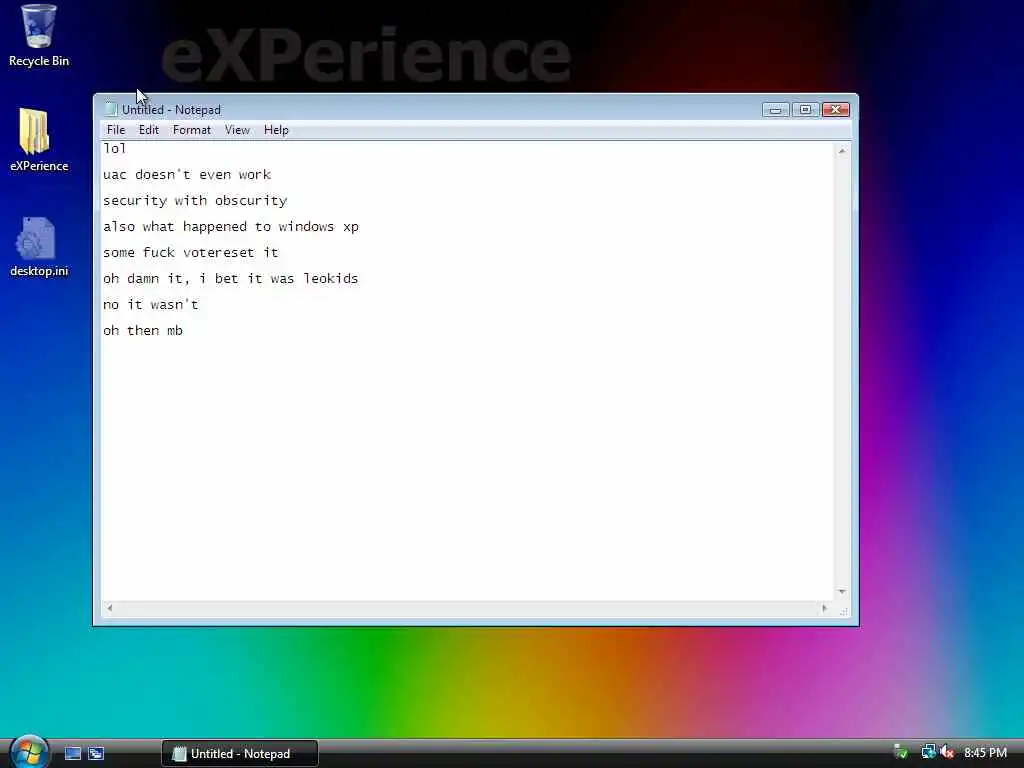Click the line "oh then mb"
The width and height of the screenshot is (1024, 768).
142,330
